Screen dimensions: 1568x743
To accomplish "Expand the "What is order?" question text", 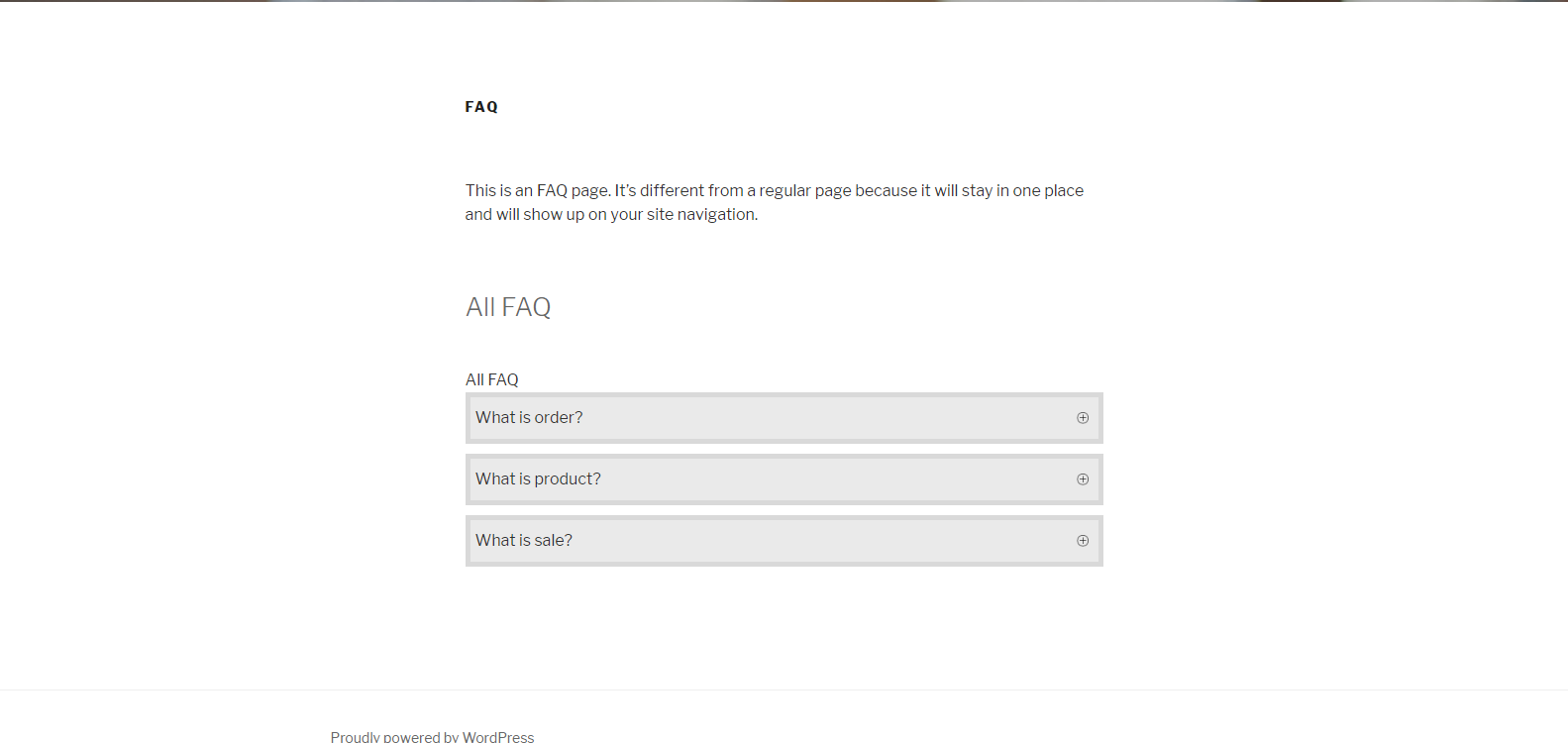I will pyautogui.click(x=529, y=418).
